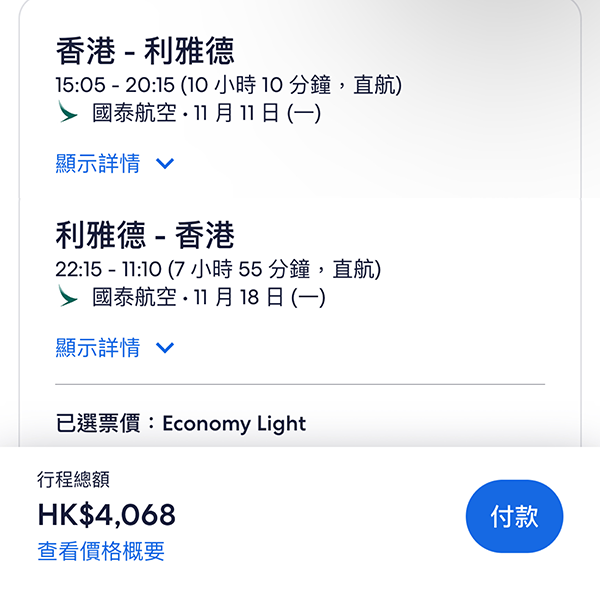This screenshot has height=600, width=600.
Task: Open 查看價格概要 link
Action: [101, 551]
